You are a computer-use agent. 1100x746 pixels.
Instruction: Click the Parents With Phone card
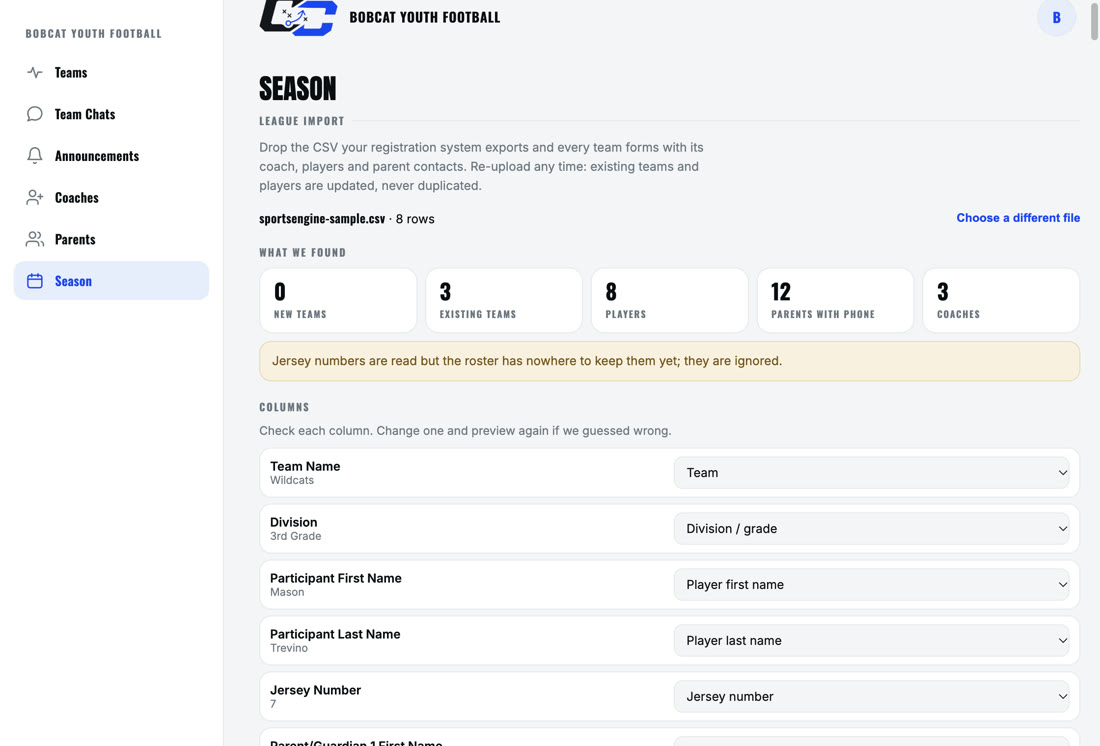click(x=835, y=300)
